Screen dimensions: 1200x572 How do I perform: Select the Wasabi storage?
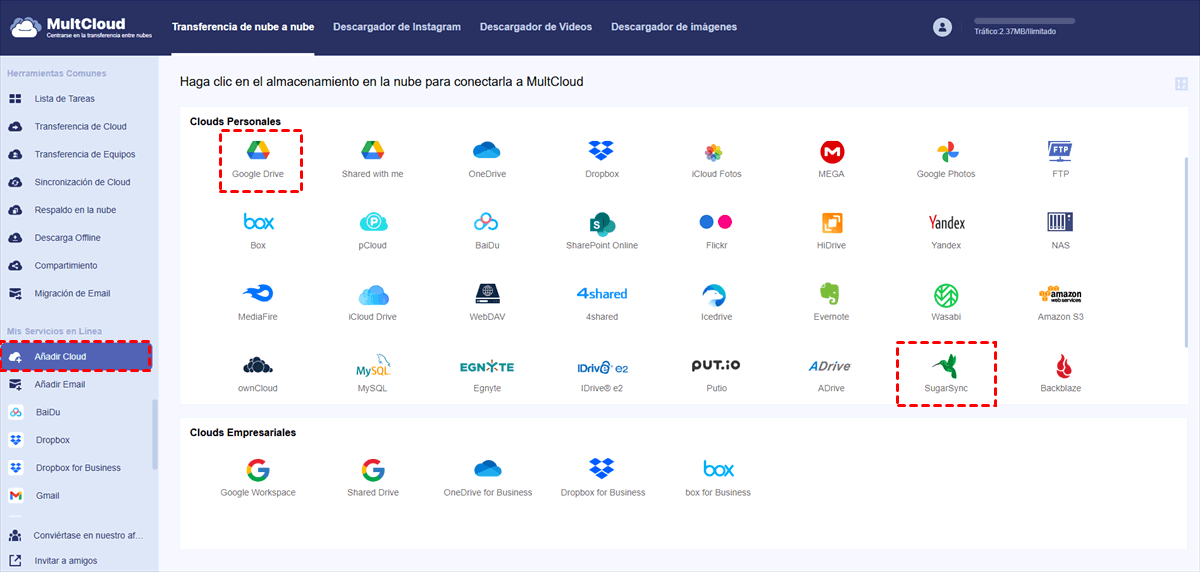[x=946, y=303]
